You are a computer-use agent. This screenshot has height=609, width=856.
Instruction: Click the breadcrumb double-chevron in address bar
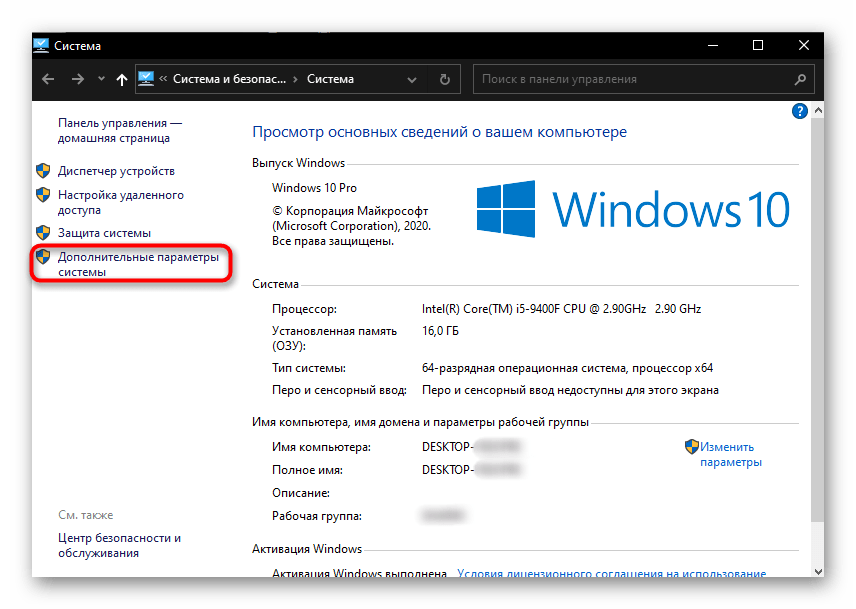tap(163, 79)
